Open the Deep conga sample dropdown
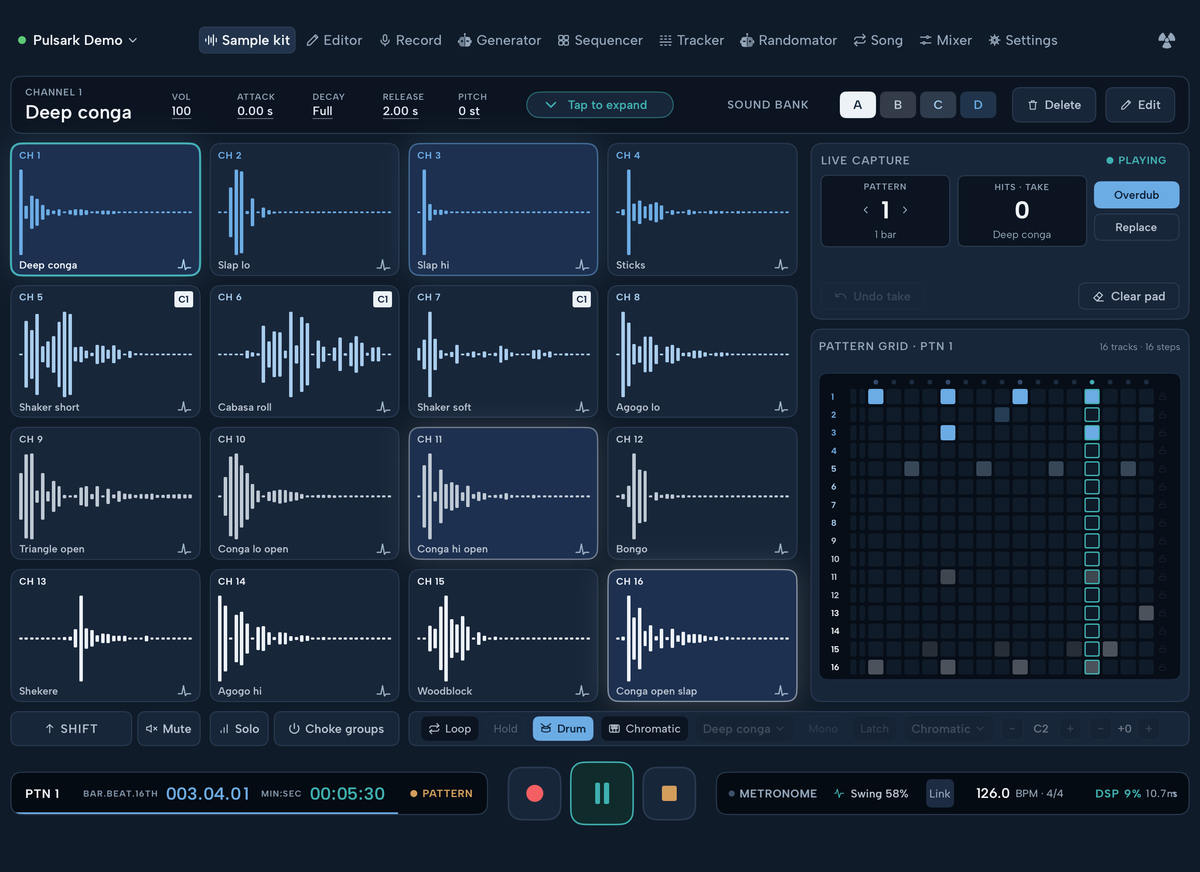Image resolution: width=1200 pixels, height=872 pixels. point(744,729)
